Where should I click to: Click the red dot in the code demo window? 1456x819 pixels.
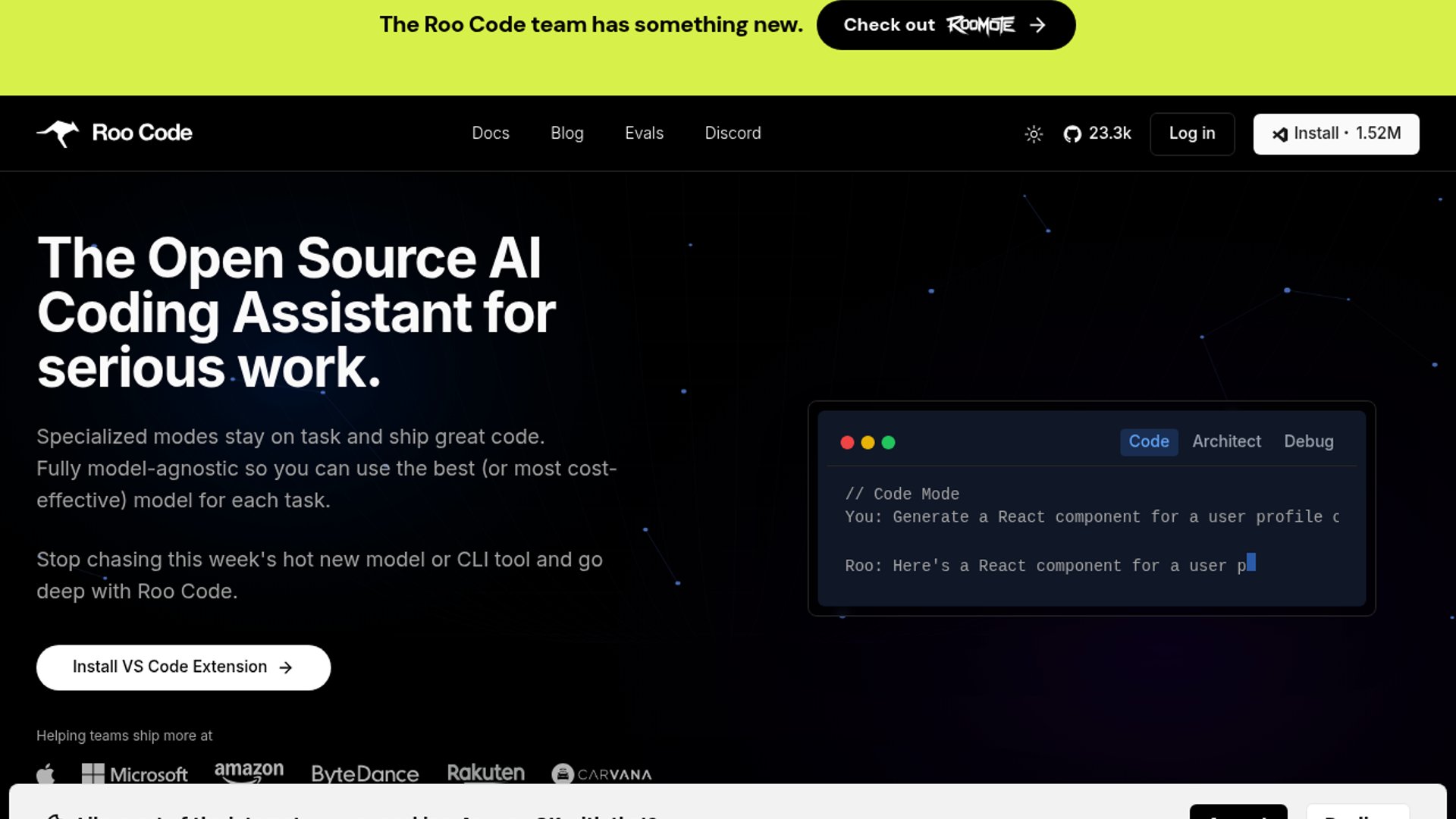pos(847,442)
